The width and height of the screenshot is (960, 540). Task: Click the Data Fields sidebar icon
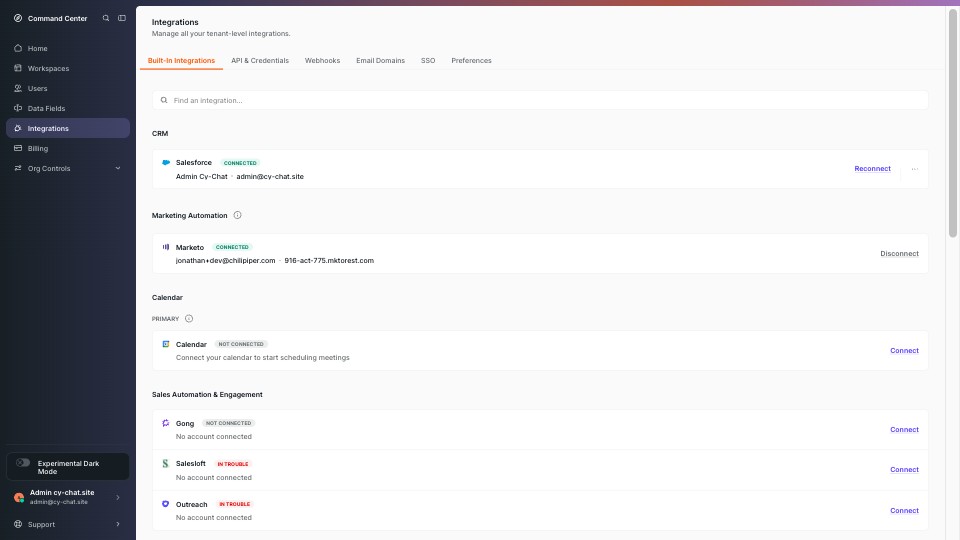point(18,108)
